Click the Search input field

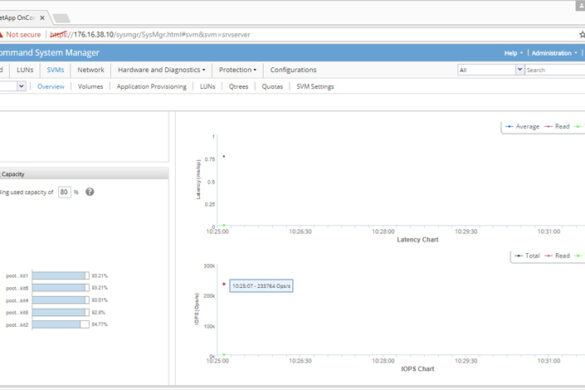point(555,70)
